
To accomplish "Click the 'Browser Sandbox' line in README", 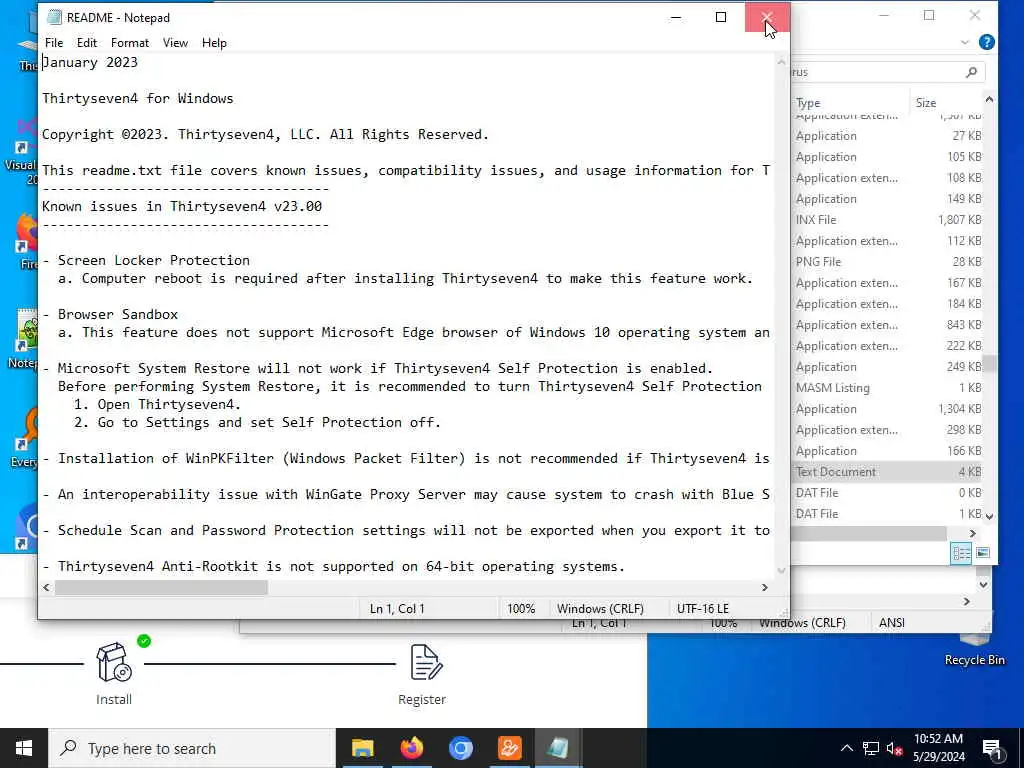I will tap(118, 314).
